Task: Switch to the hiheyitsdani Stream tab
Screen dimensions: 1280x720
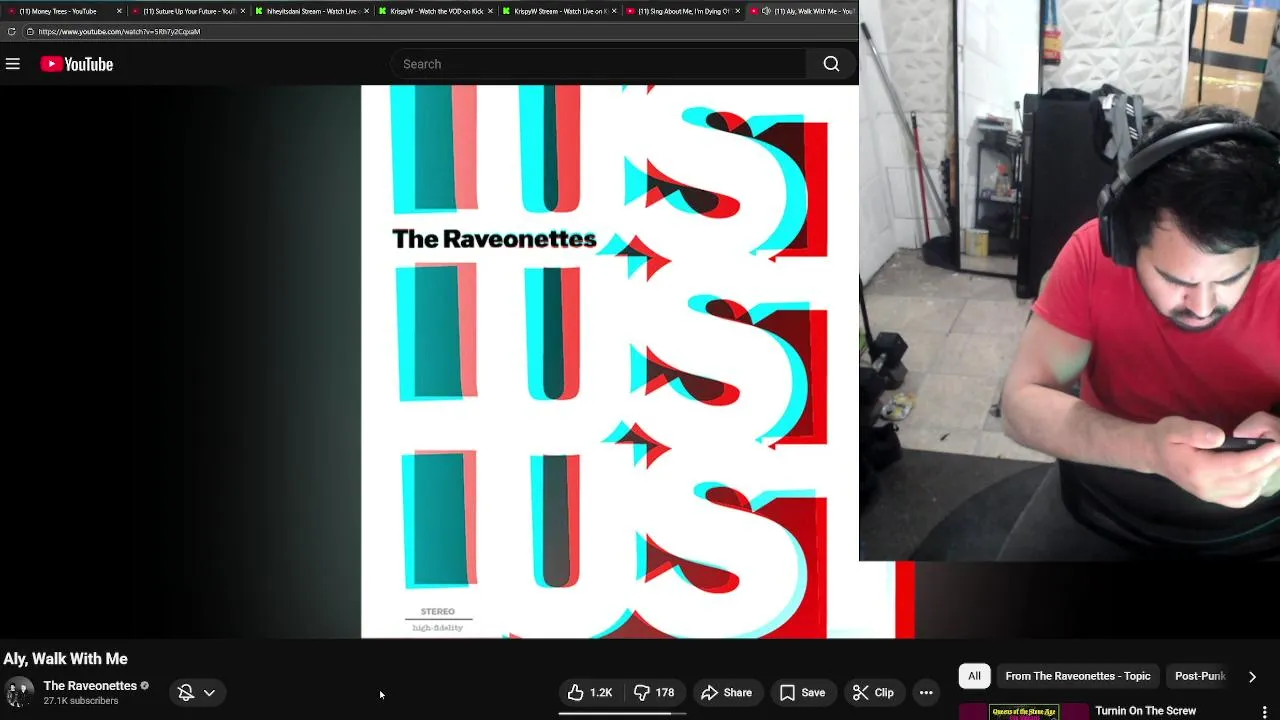Action: coord(312,11)
